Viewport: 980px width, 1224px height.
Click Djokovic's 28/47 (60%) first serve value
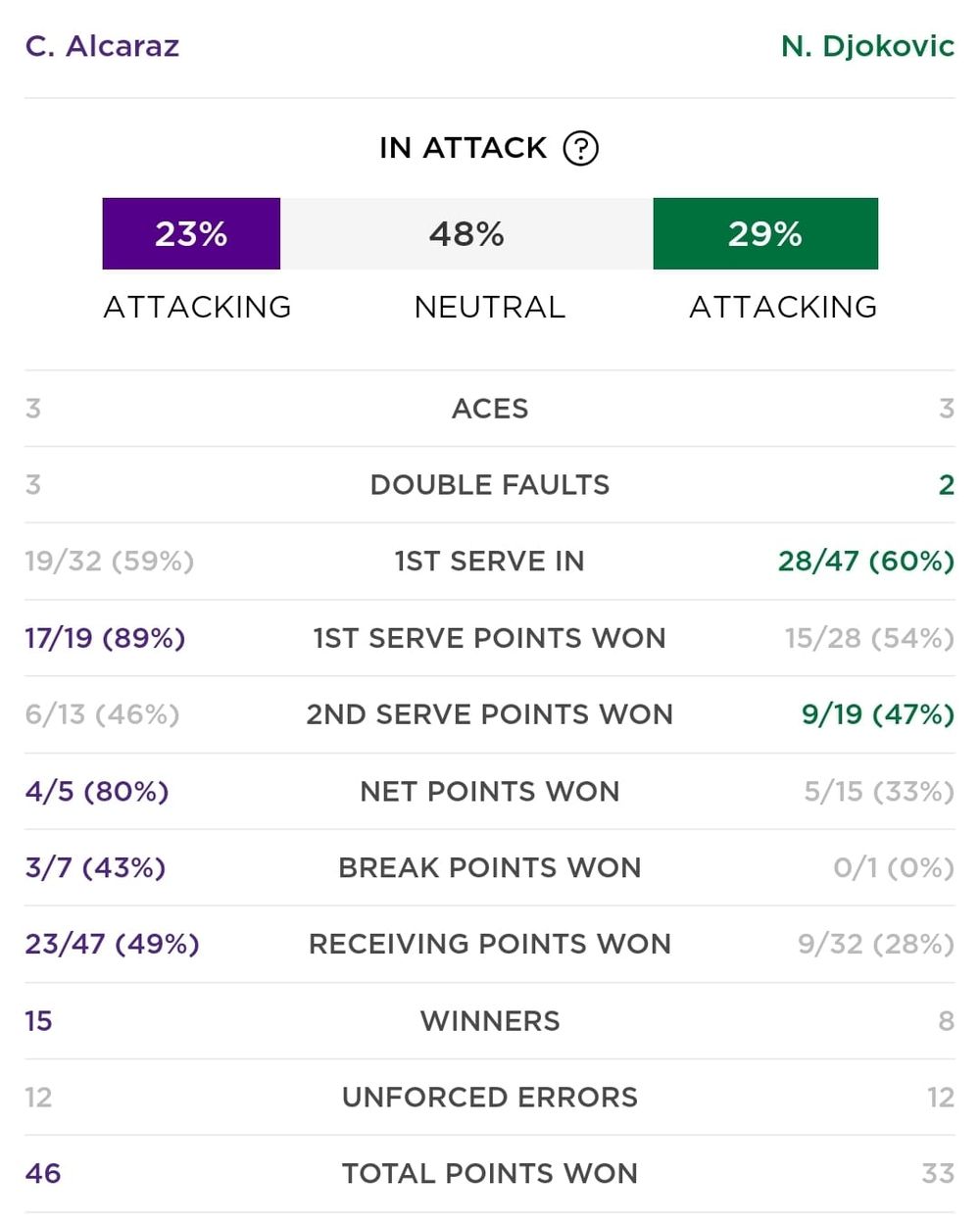pyautogui.click(x=866, y=562)
